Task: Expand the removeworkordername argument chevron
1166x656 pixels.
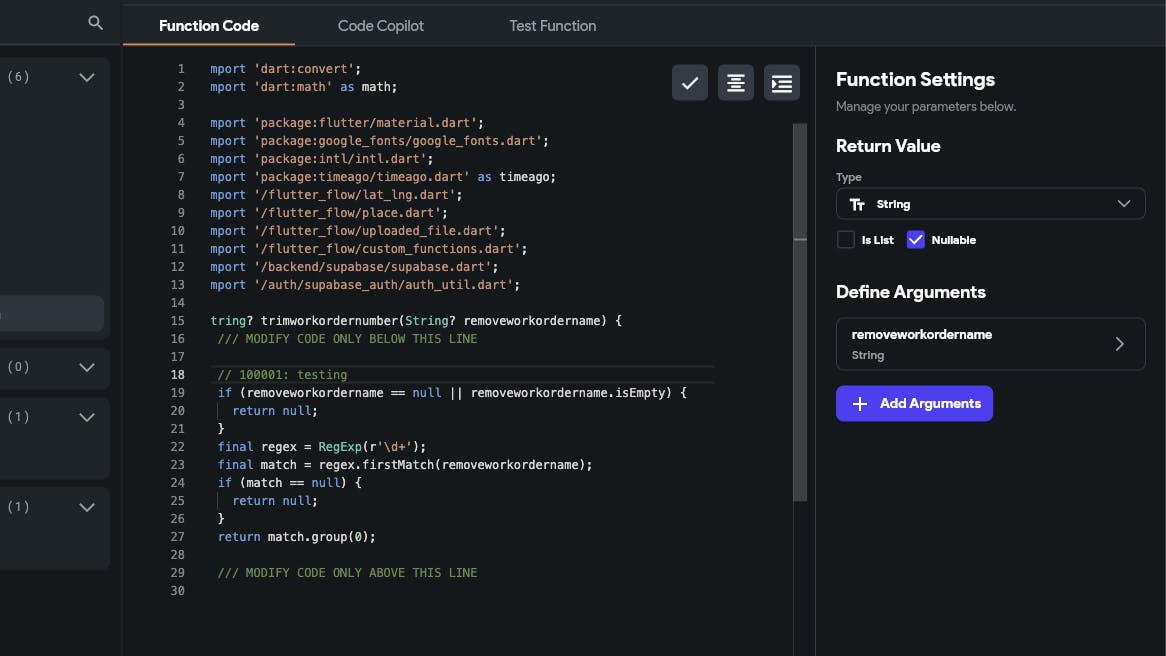Action: click(1119, 344)
